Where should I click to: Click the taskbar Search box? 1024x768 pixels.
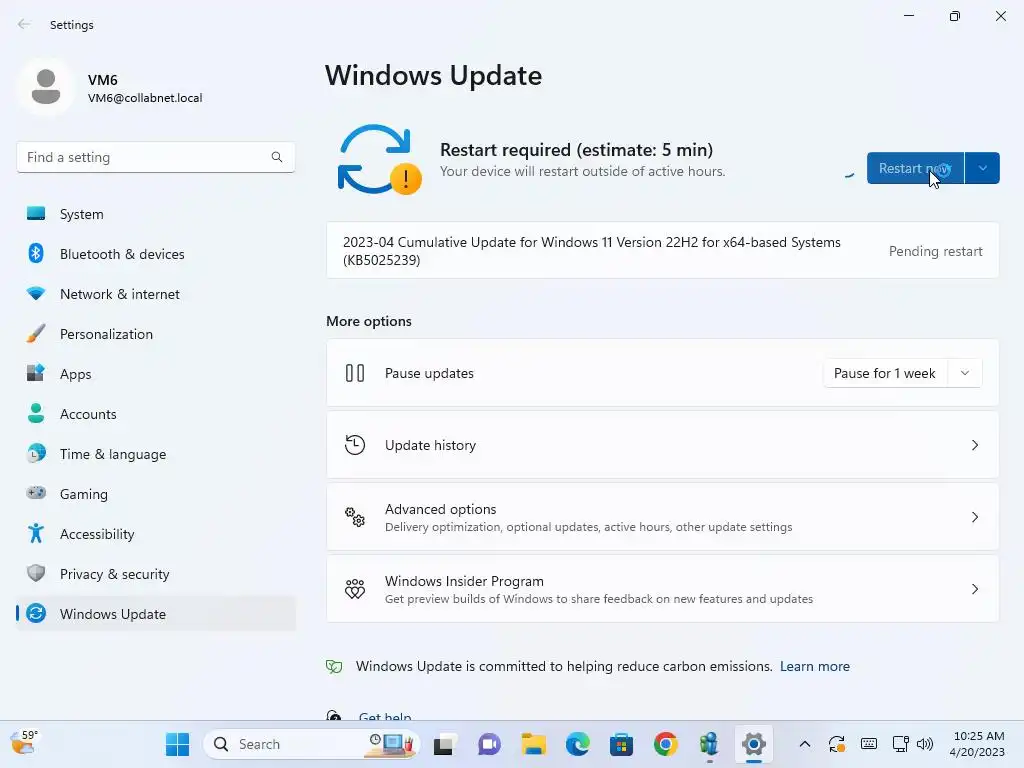[x=312, y=744]
